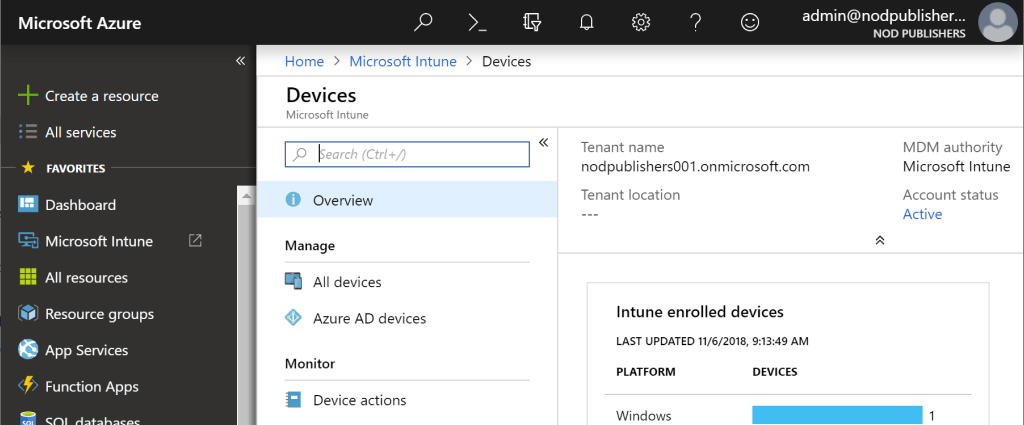Viewport: 1024px width, 425px height.
Task: Click the All resources grid icon
Action: pos(28,277)
